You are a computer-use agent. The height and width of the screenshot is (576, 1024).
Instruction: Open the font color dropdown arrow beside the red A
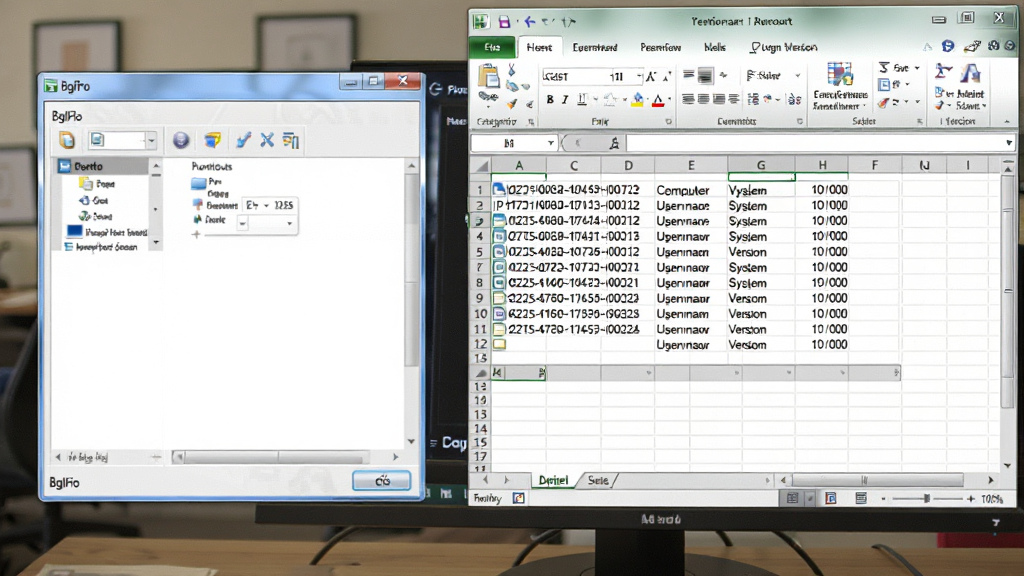(669, 100)
